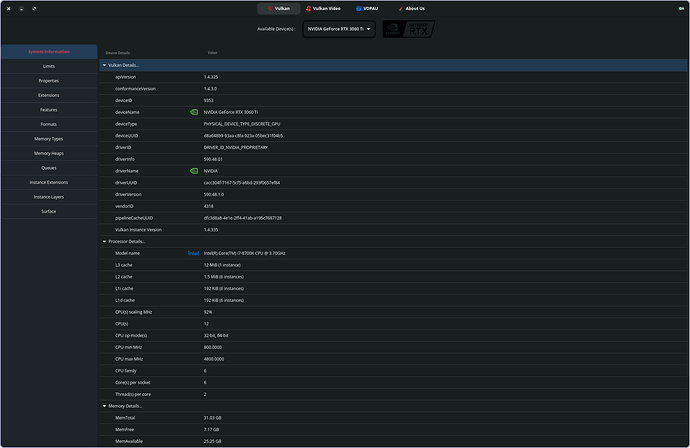
Task: Click the Intel Core i7-8700K model value
Action: point(244,253)
